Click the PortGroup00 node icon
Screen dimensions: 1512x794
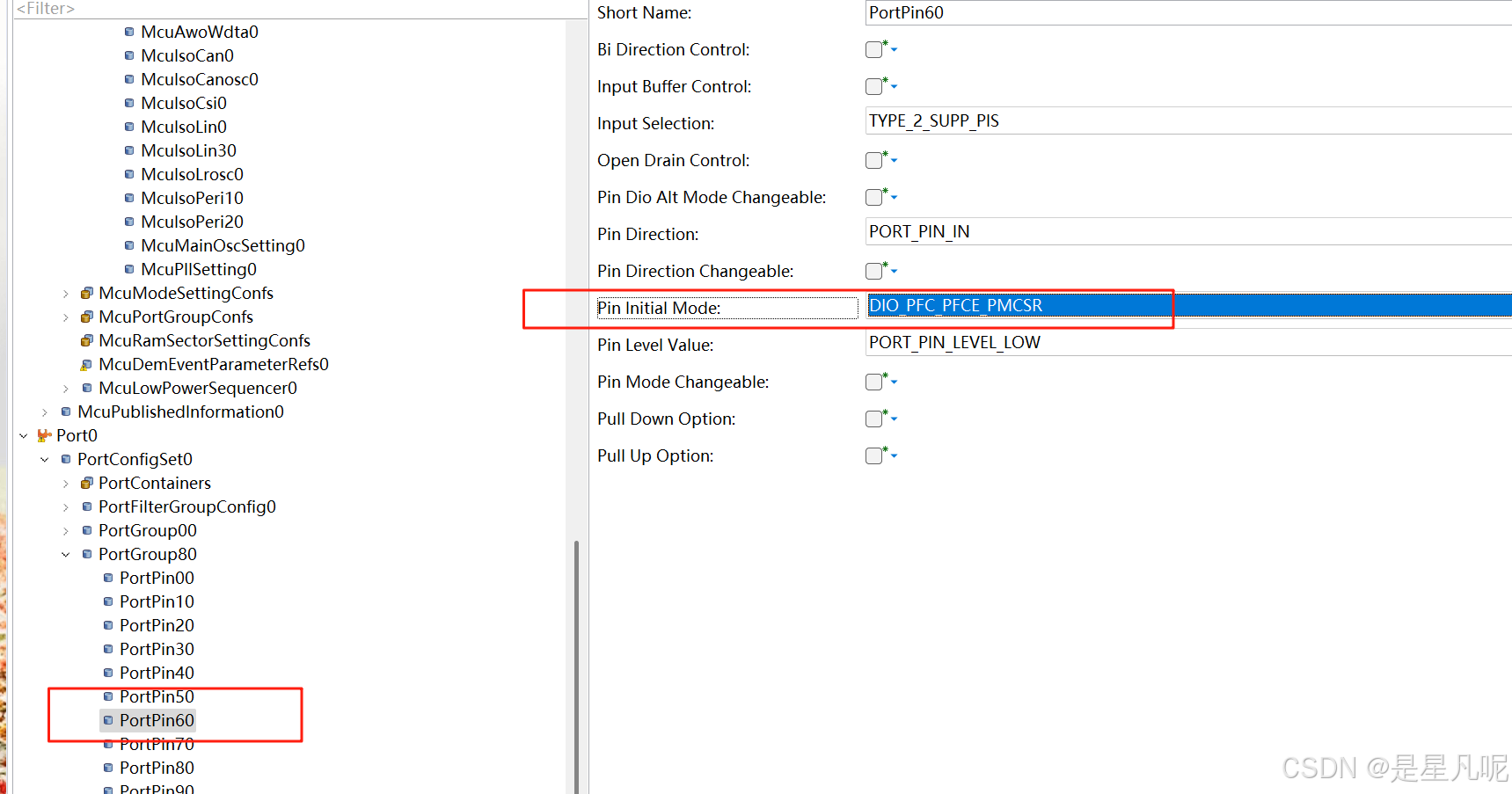coord(87,530)
